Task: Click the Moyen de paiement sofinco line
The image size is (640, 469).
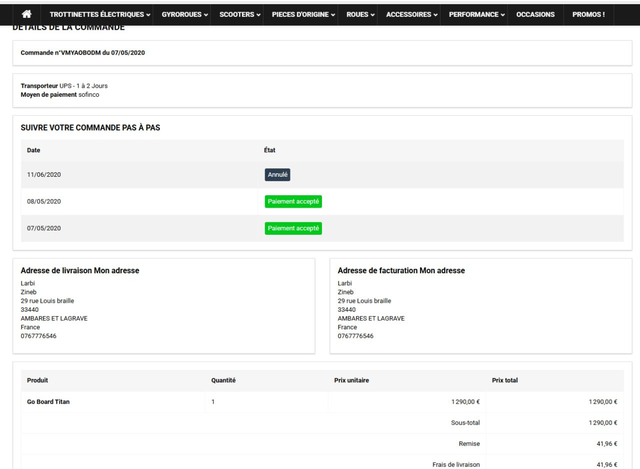Action: 60,95
